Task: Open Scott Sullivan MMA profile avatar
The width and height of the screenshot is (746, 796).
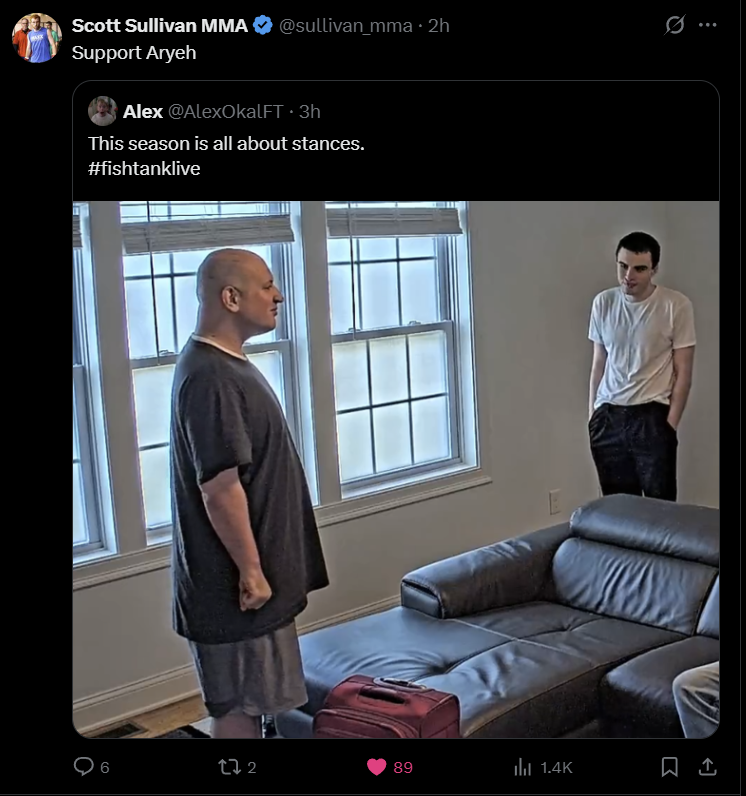Action: [x=37, y=38]
